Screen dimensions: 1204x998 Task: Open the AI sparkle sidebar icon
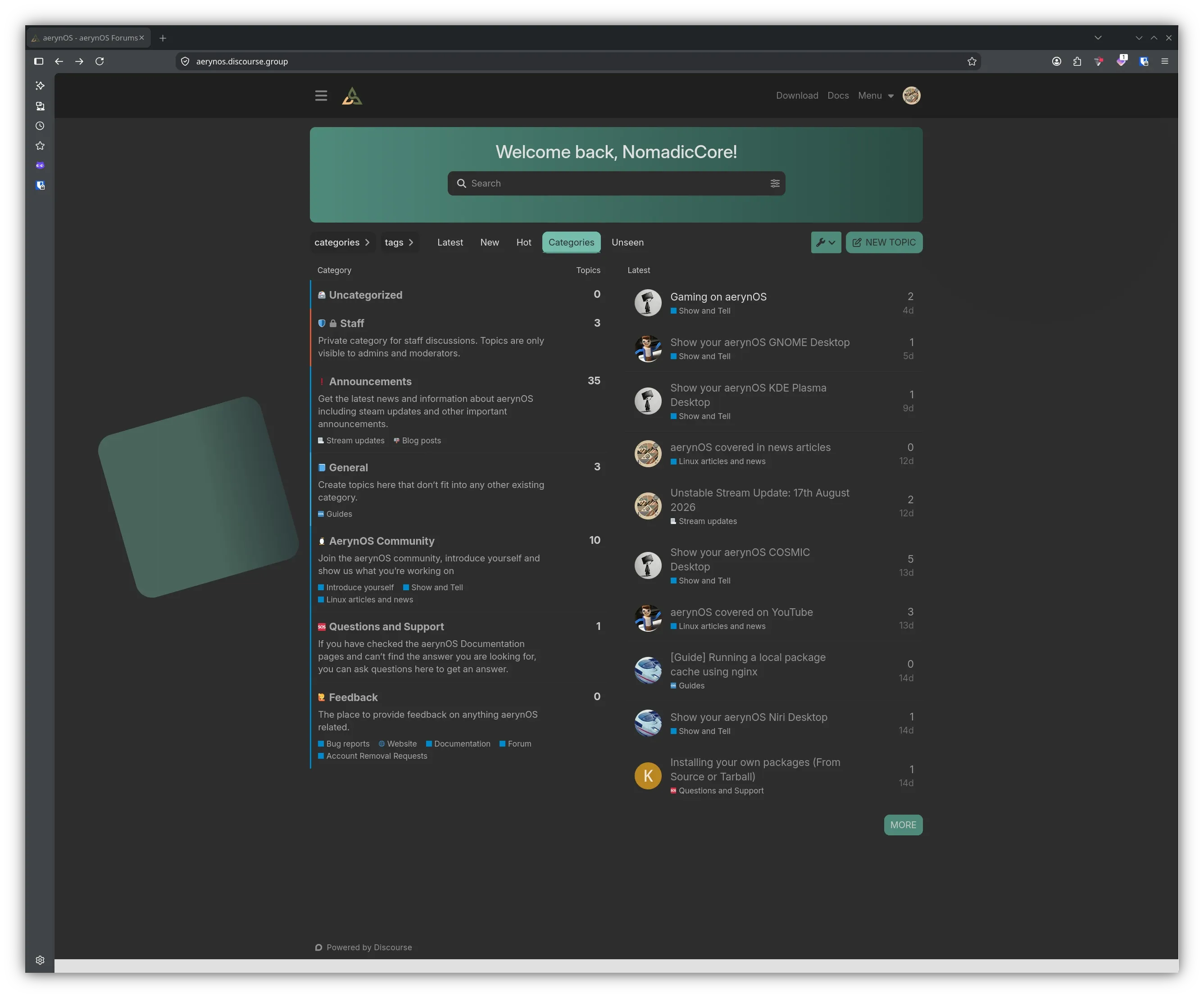point(40,86)
